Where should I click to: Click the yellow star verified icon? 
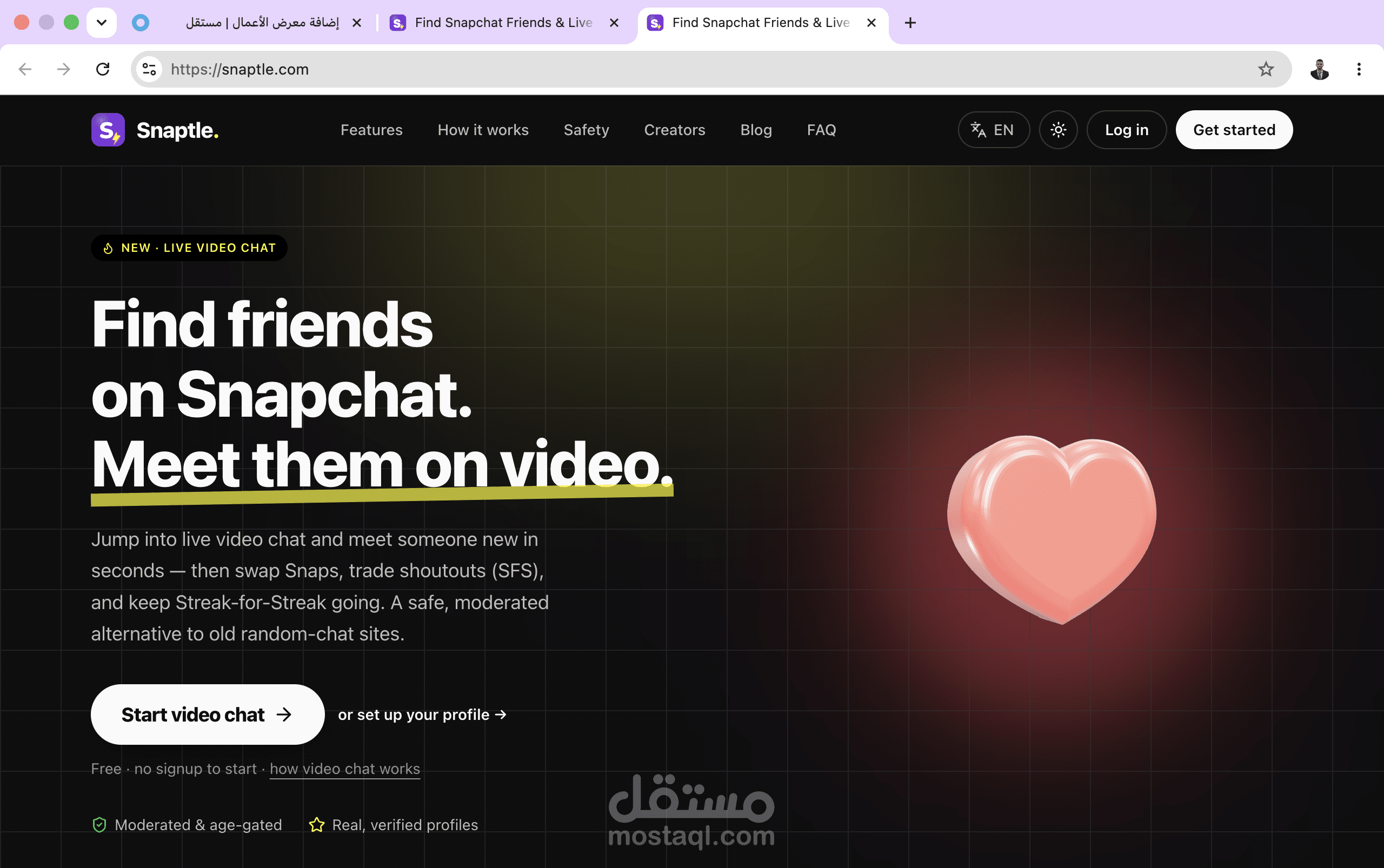316,825
